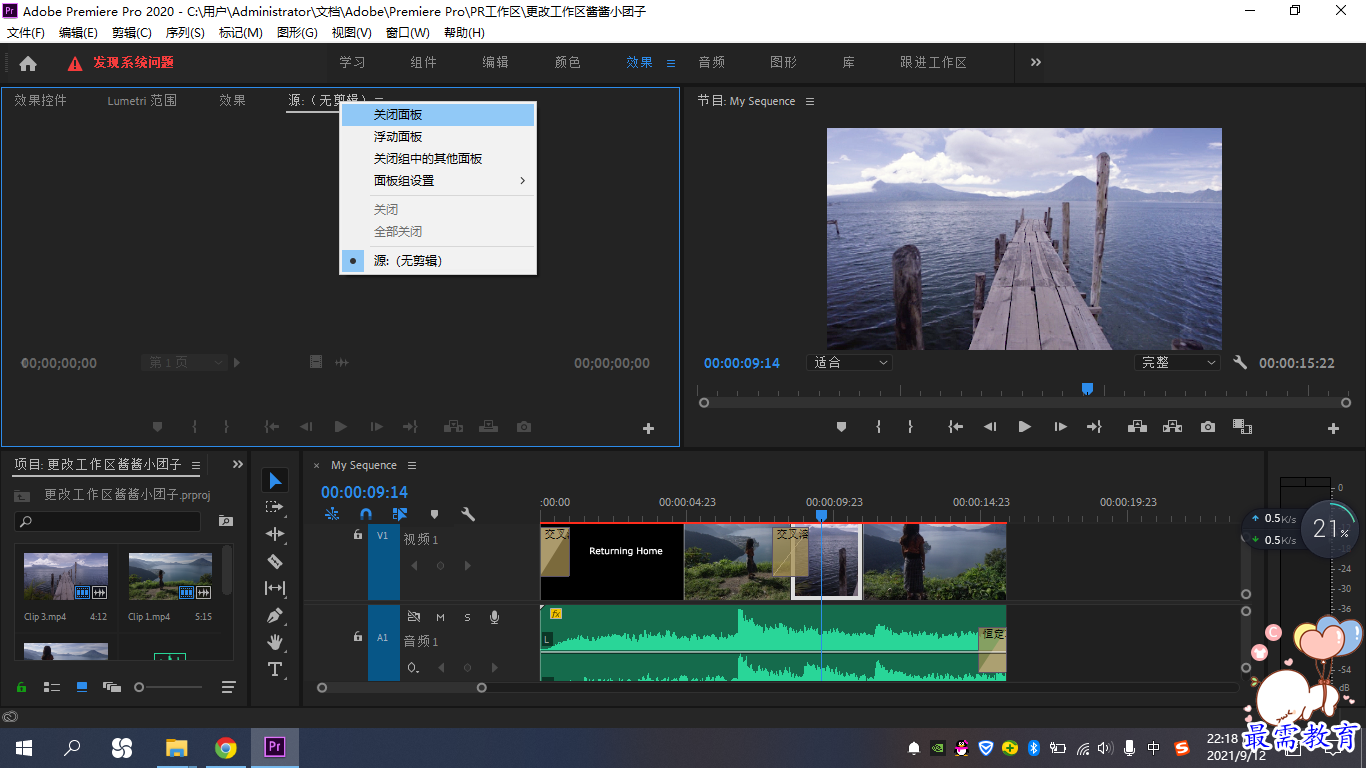Select the Pen tool
This screenshot has height=768, width=1366.
pos(275,615)
